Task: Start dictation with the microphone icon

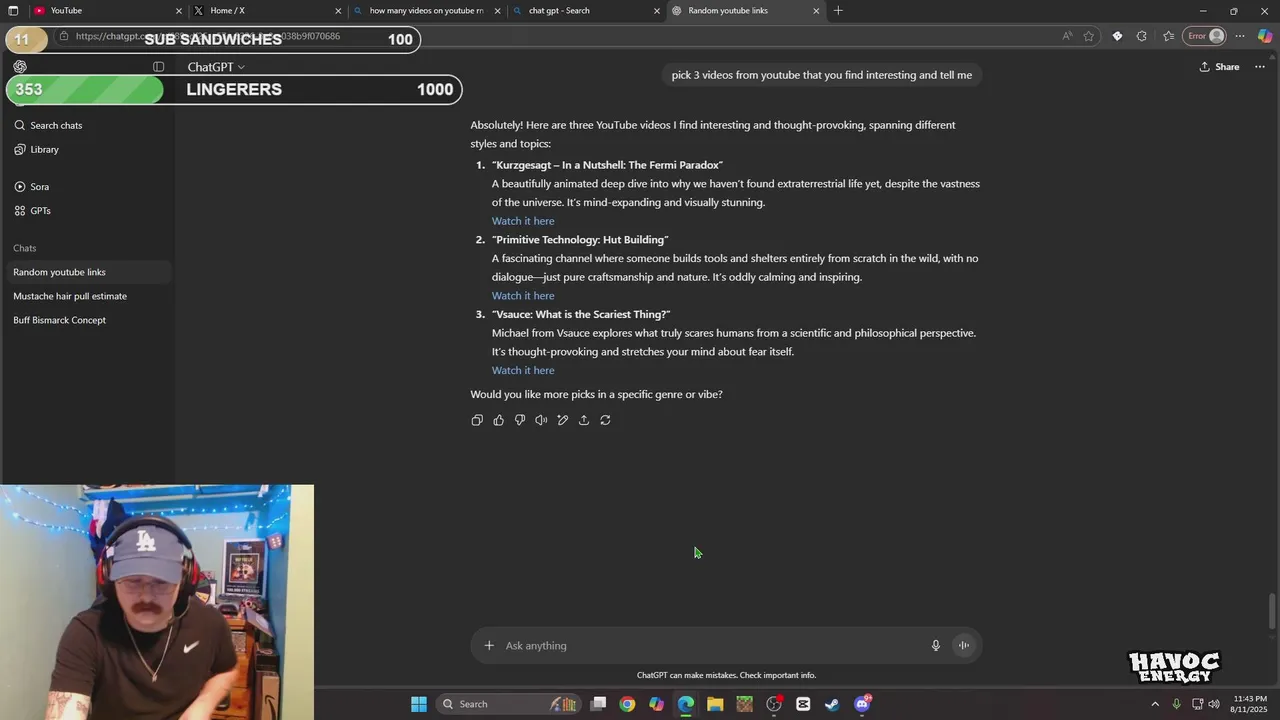Action: point(936,645)
